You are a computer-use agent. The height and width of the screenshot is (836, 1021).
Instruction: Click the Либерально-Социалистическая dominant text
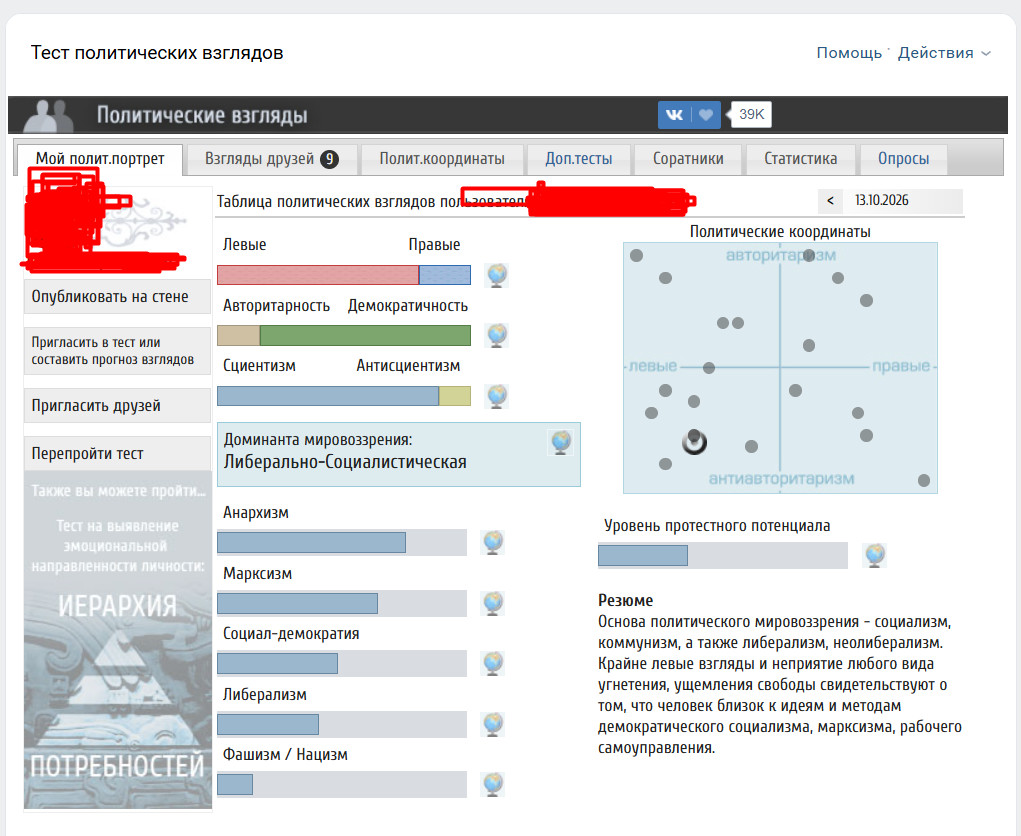point(345,462)
